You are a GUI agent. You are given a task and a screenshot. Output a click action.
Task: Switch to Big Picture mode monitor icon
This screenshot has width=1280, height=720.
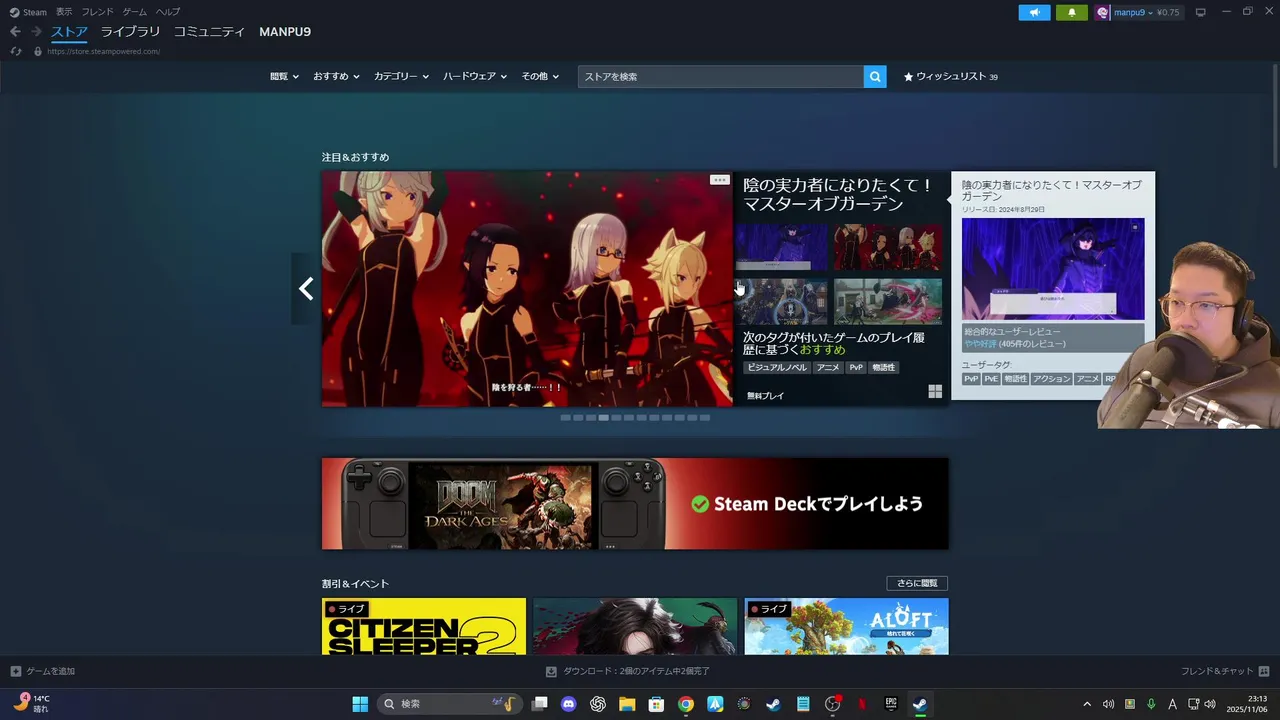pyautogui.click(x=1201, y=12)
